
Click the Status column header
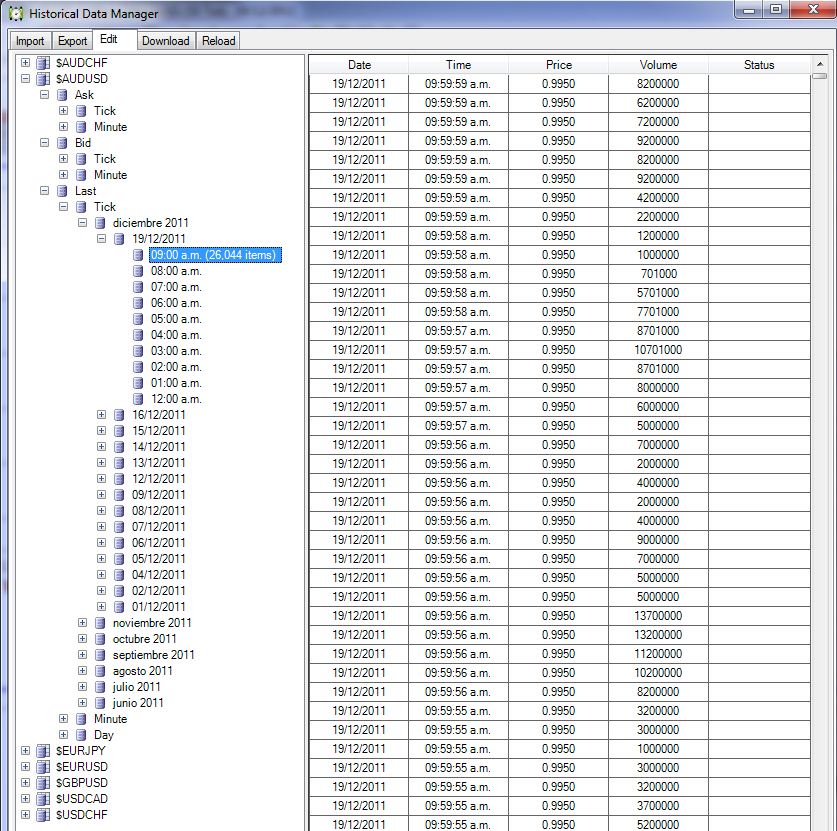[759, 65]
